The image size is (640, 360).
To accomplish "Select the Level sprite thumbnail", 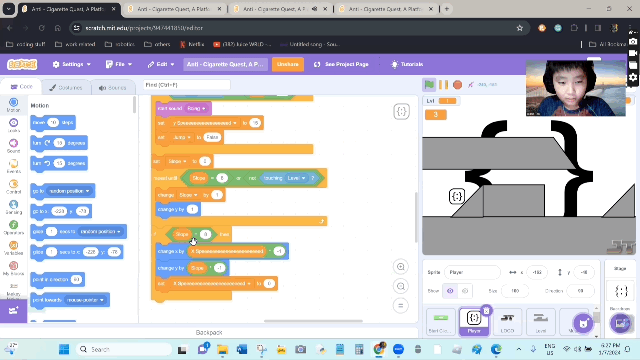I will pos(540,322).
